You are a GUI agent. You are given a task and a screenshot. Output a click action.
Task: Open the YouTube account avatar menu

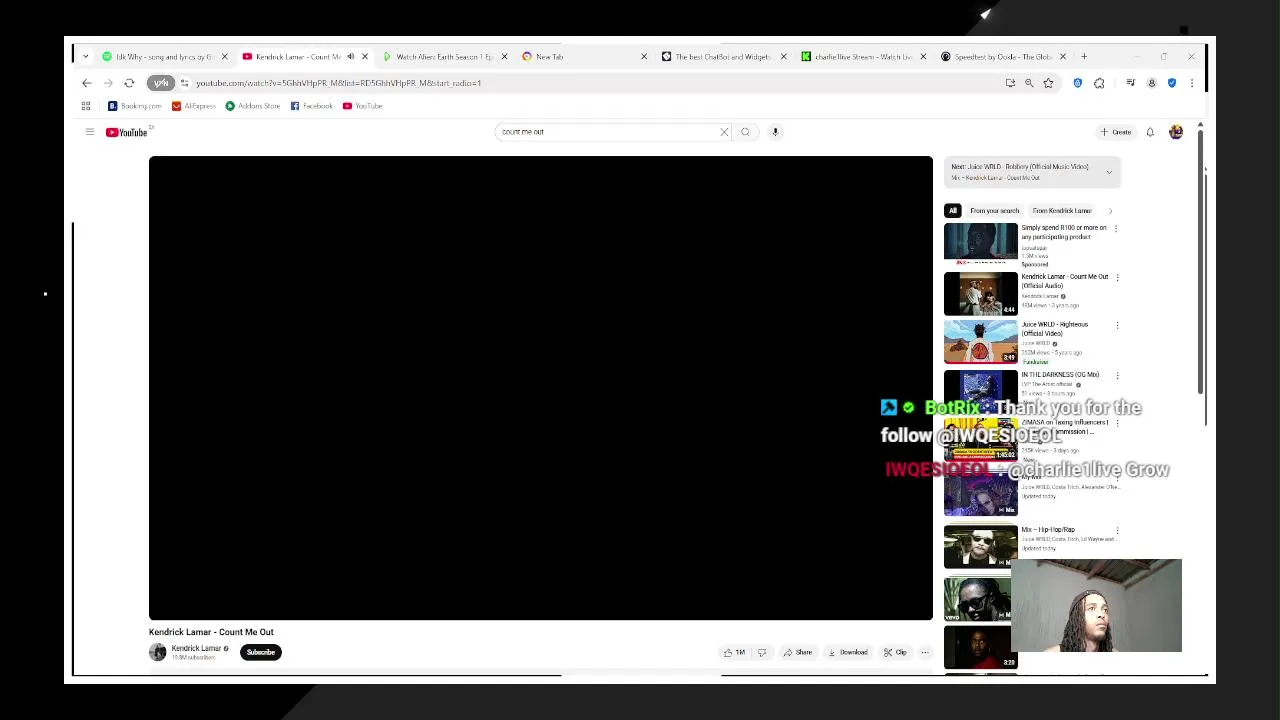[1176, 132]
